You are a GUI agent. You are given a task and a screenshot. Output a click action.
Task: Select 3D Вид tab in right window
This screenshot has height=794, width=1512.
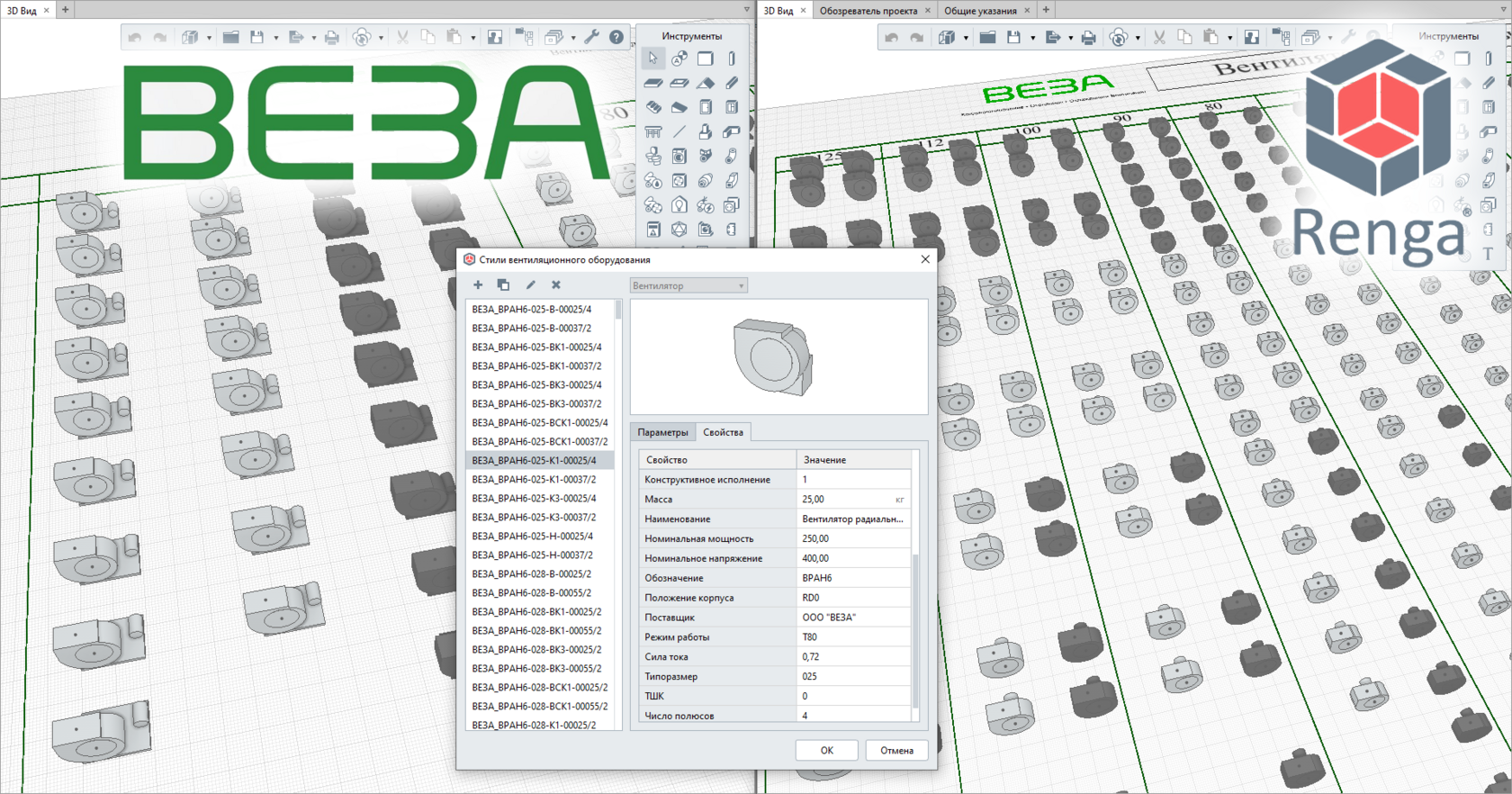click(778, 11)
